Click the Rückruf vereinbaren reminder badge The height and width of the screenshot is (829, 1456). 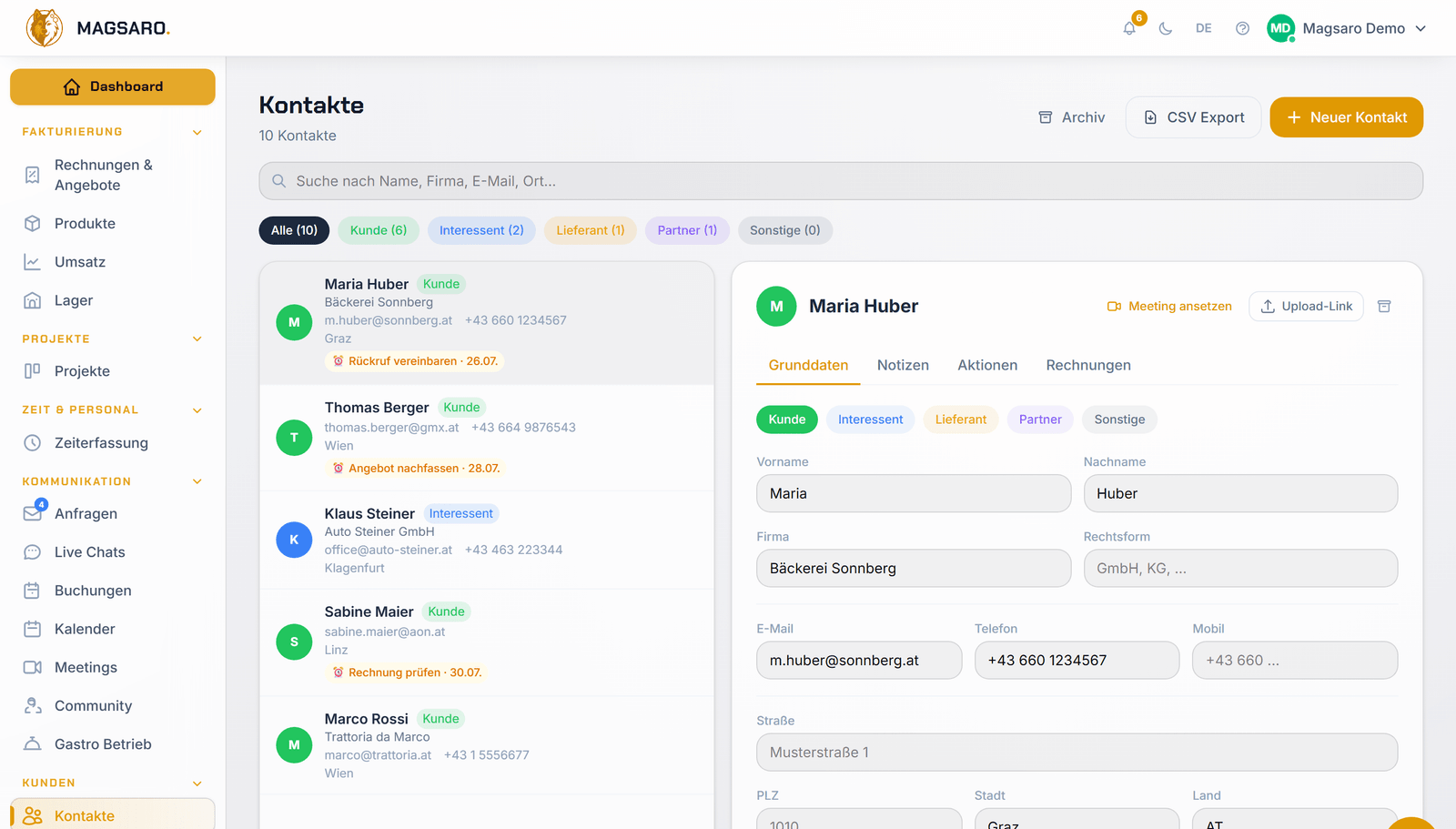pyautogui.click(x=414, y=361)
